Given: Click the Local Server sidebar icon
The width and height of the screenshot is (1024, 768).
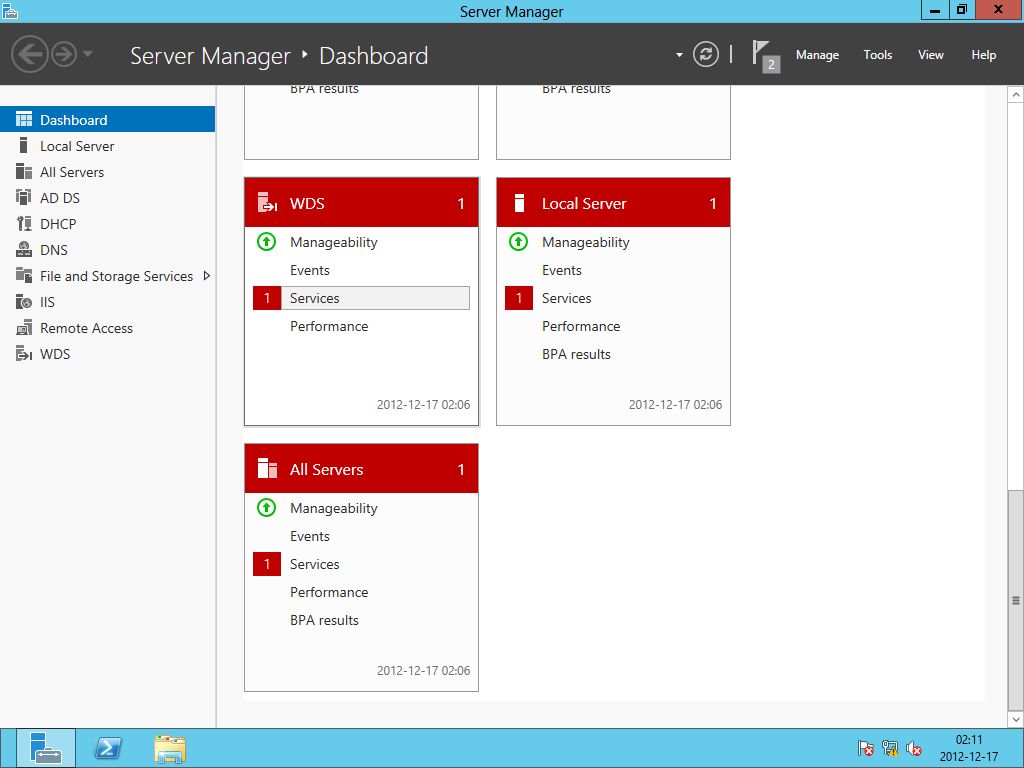Looking at the screenshot, I should [x=24, y=145].
